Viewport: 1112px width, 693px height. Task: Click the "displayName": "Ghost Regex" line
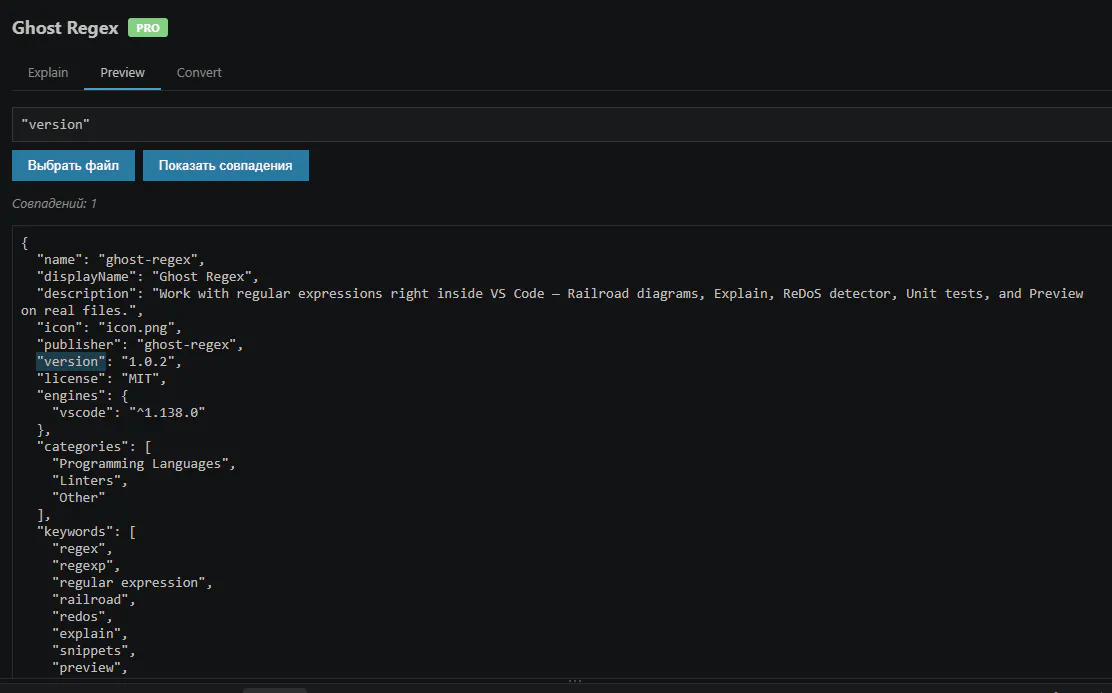[148, 277]
